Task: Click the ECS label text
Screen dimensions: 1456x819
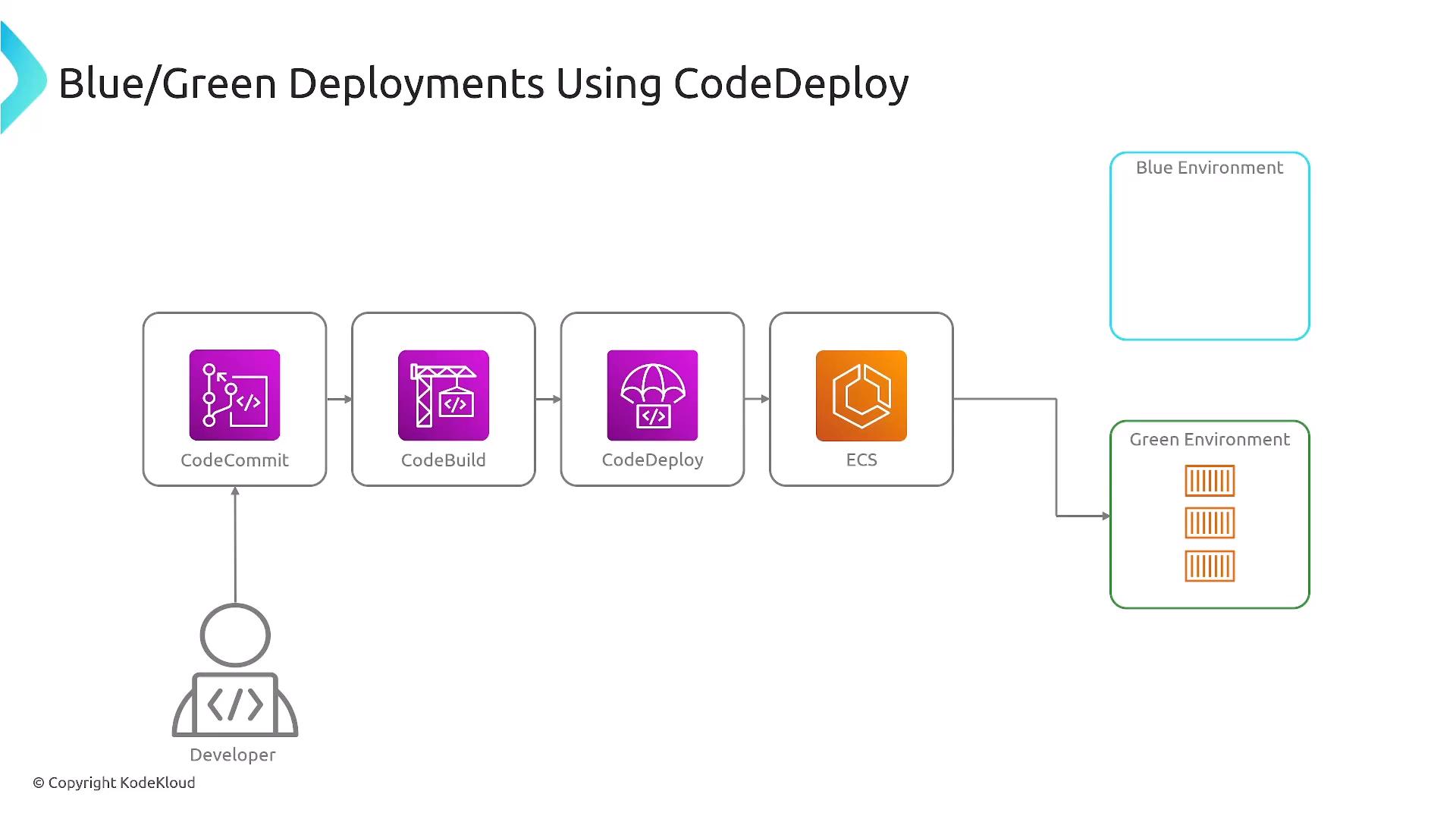Action: (x=861, y=460)
